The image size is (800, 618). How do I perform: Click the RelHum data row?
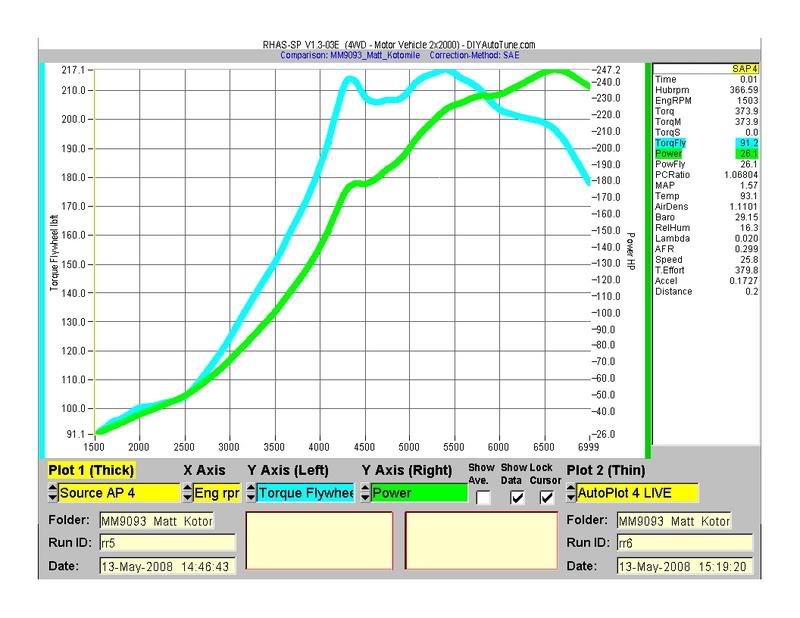707,228
